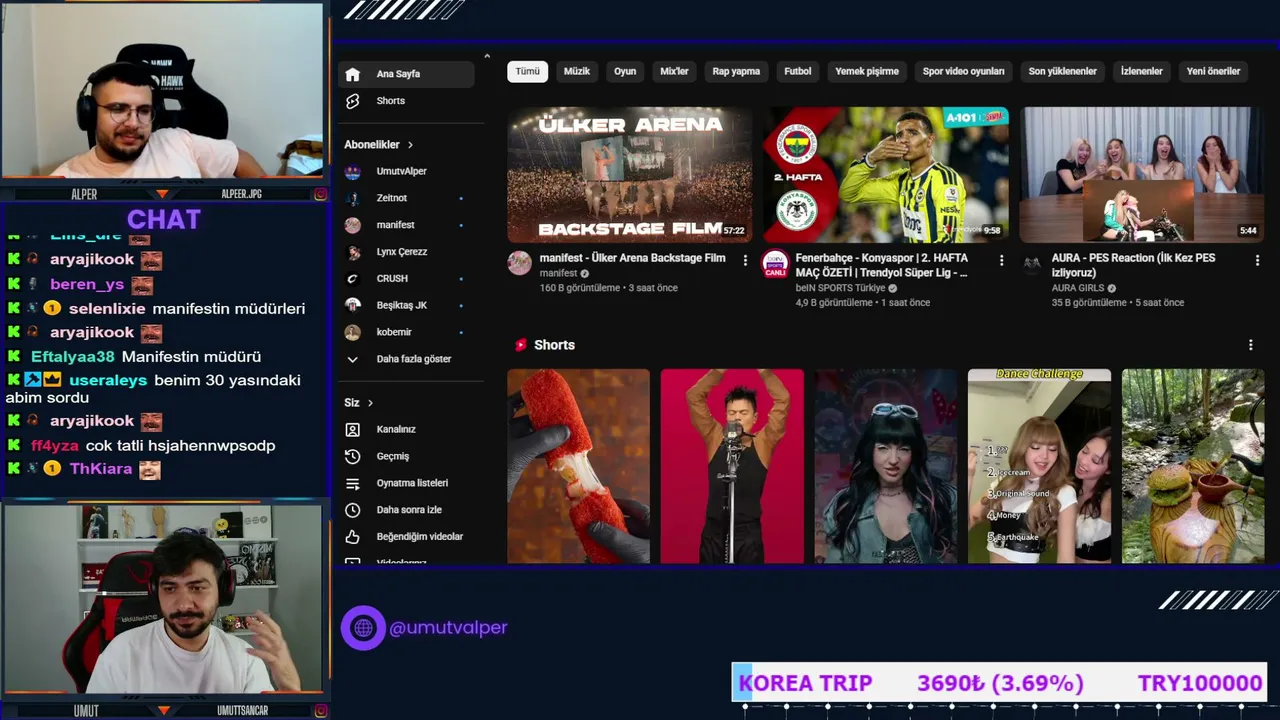Open title 'Fenerbahçe - Konyaspor | 2. HAFTA MAÇ ÖZETİ'
The height and width of the screenshot is (720, 1280).
(882, 265)
